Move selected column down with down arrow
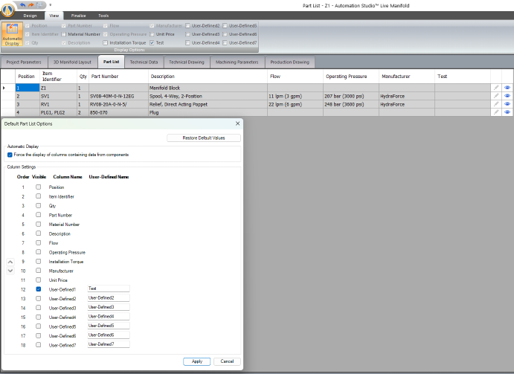 (x=10, y=271)
